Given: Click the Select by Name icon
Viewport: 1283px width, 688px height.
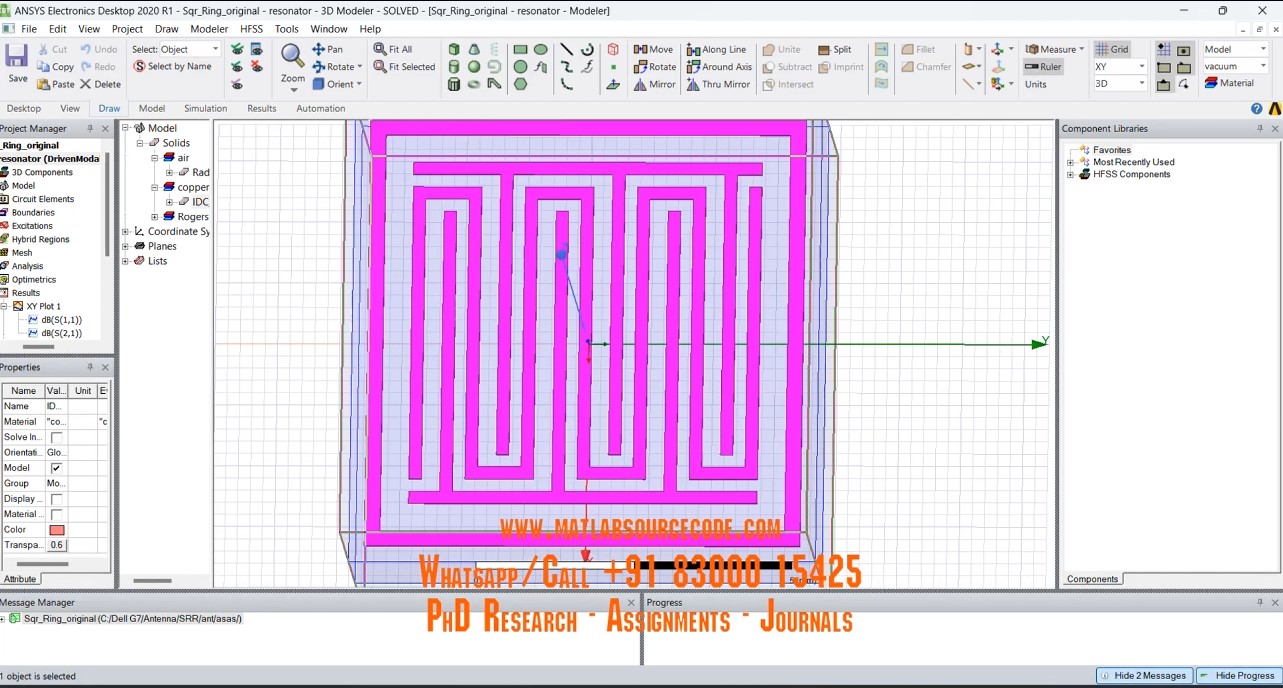Looking at the screenshot, I should (x=140, y=67).
